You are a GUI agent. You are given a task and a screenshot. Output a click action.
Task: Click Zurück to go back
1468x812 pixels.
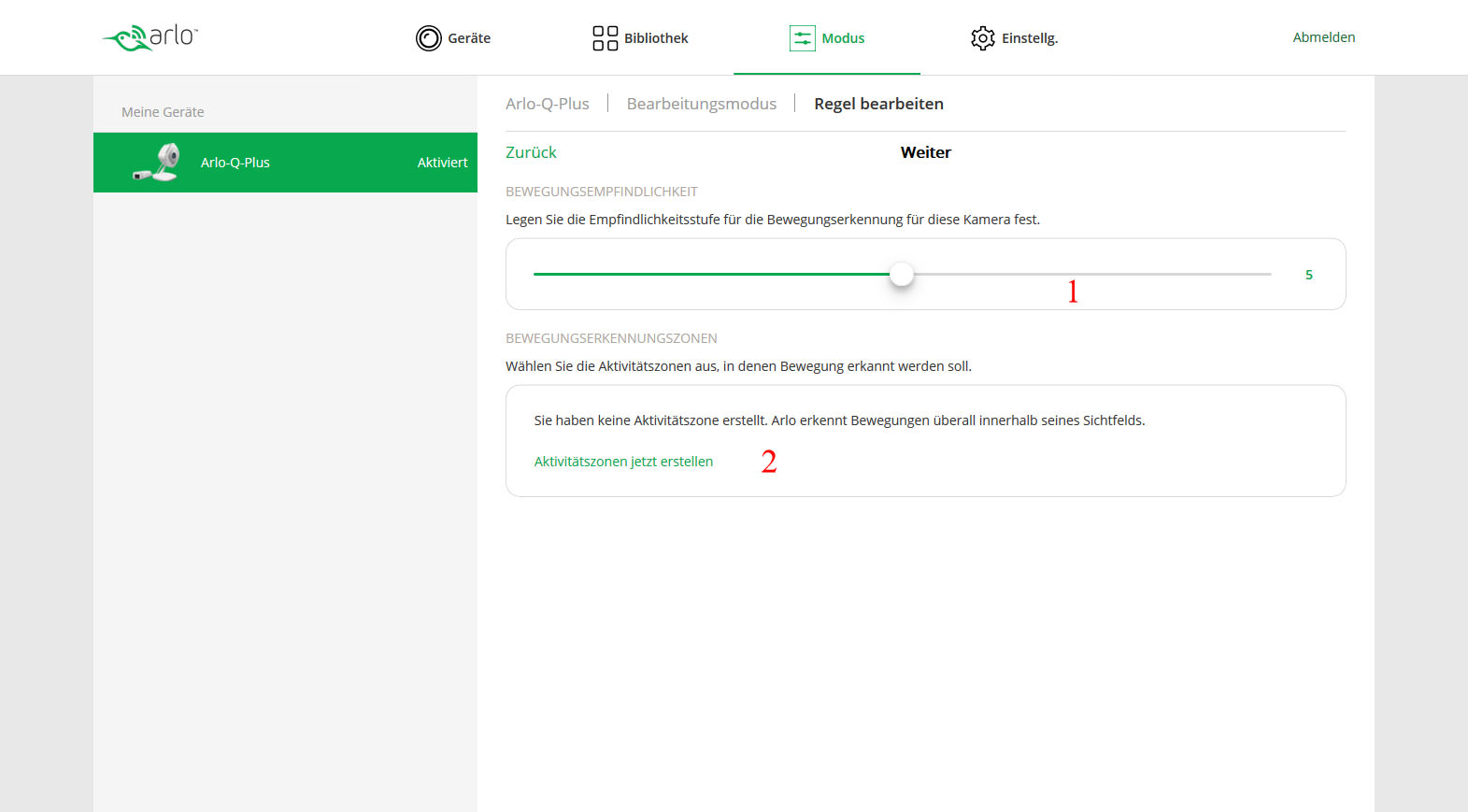click(531, 152)
